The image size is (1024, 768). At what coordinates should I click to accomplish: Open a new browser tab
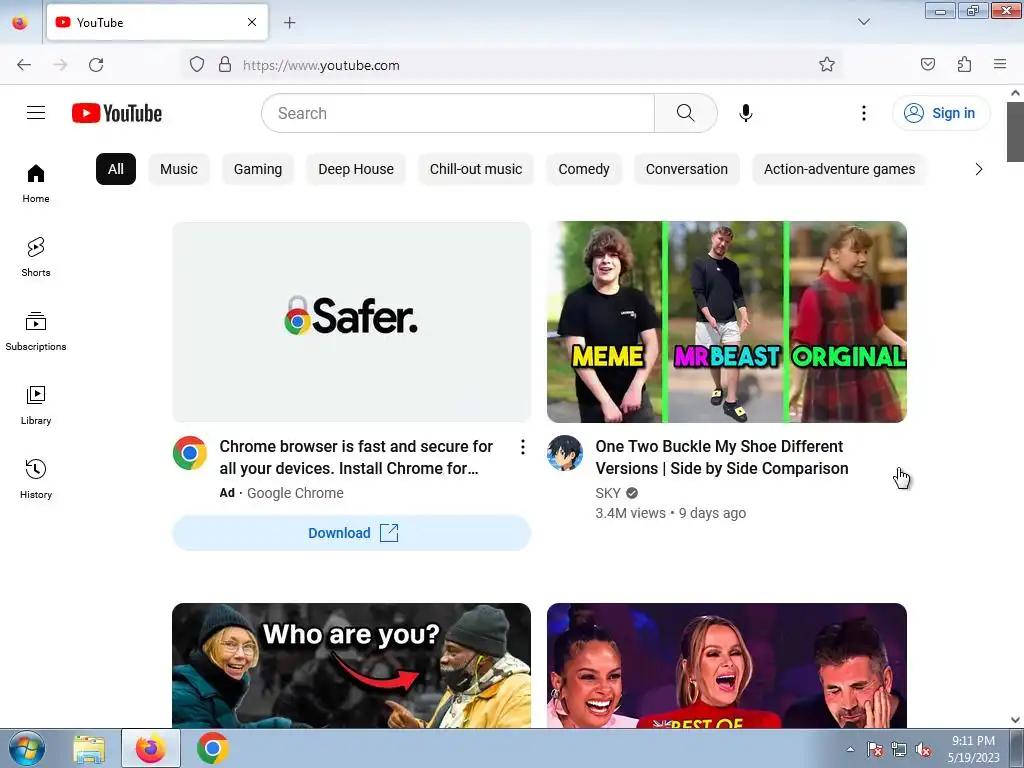click(289, 22)
